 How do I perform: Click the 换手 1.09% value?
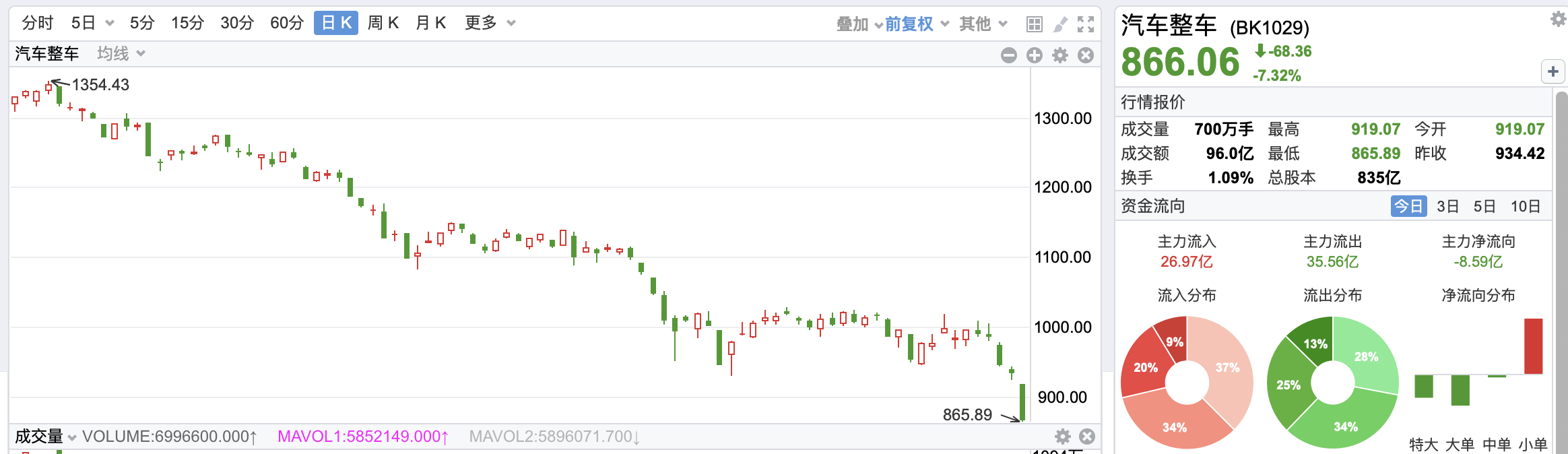(x=1231, y=178)
